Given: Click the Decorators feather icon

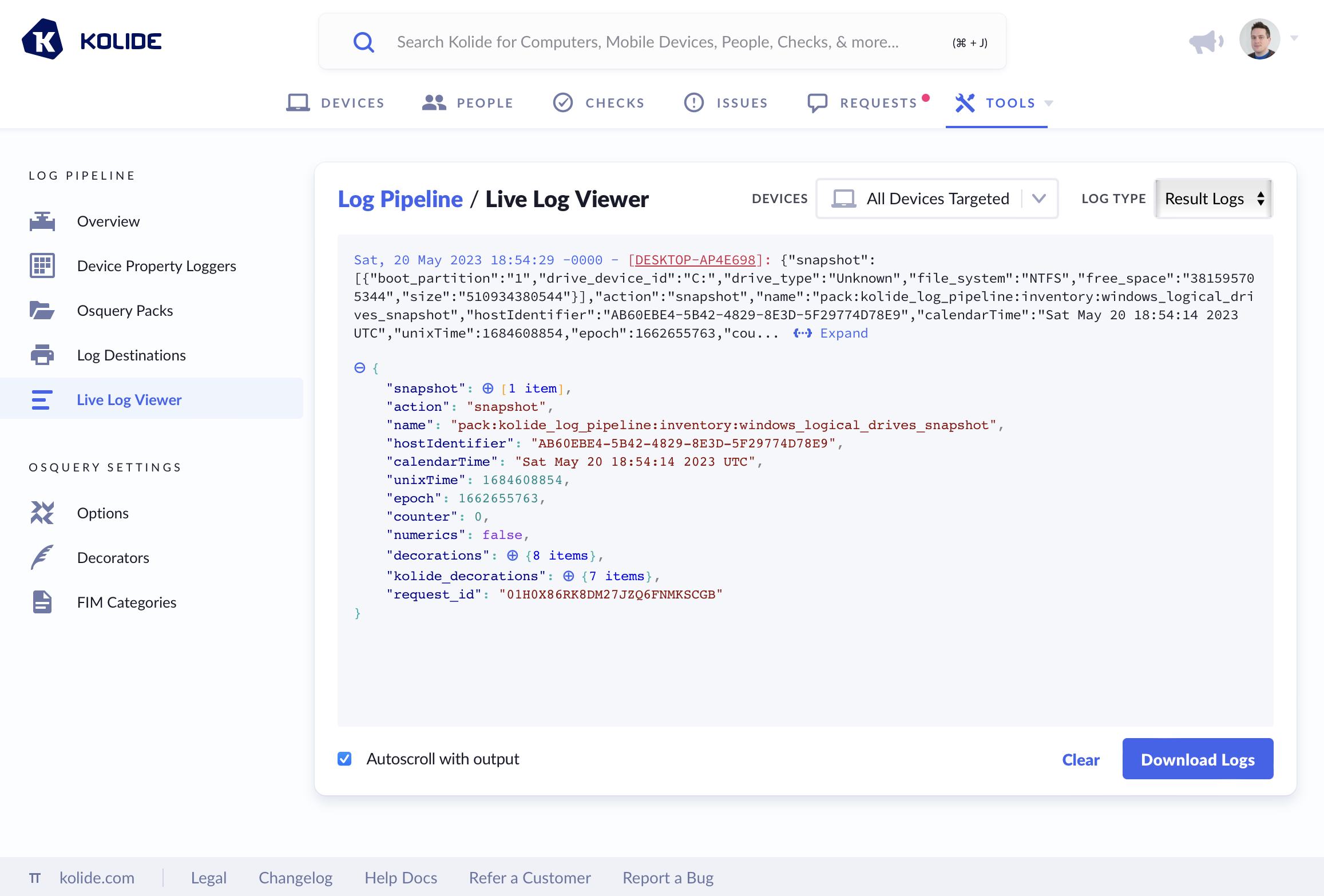Looking at the screenshot, I should (42, 557).
